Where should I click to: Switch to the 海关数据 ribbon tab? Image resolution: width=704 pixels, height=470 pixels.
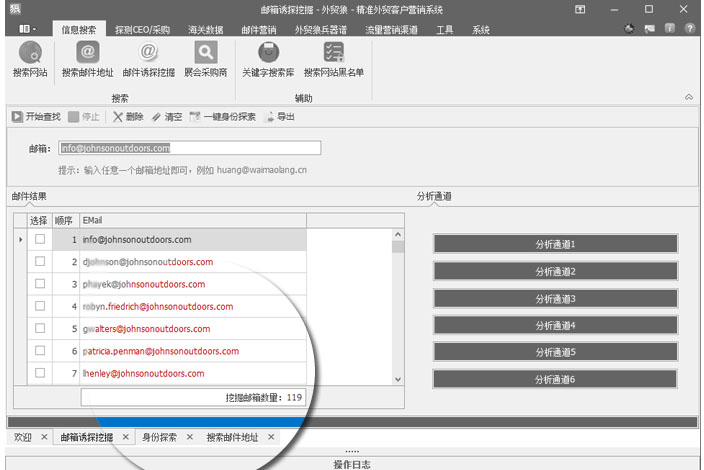pyautogui.click(x=205, y=30)
